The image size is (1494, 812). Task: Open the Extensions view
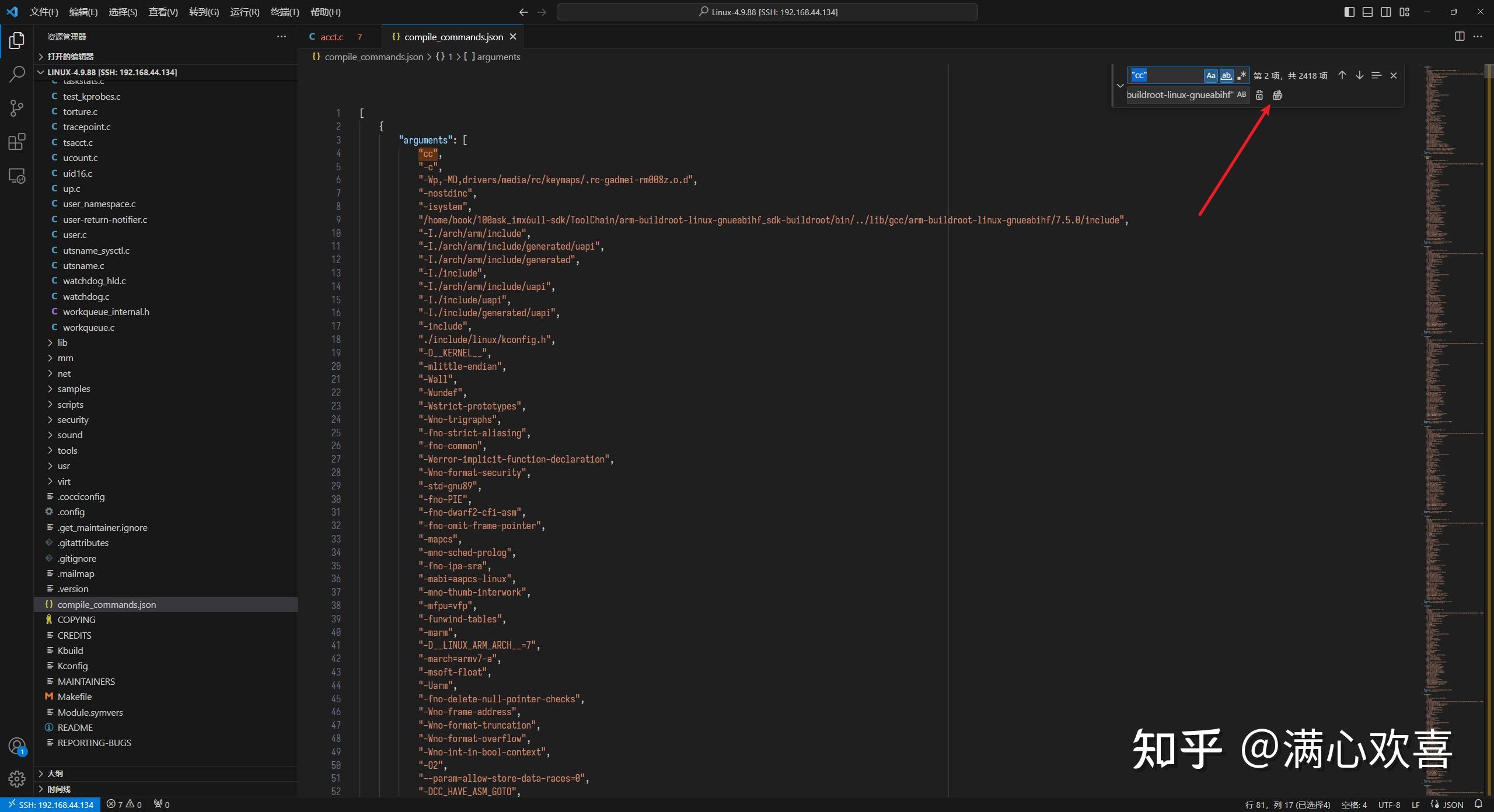[x=17, y=141]
